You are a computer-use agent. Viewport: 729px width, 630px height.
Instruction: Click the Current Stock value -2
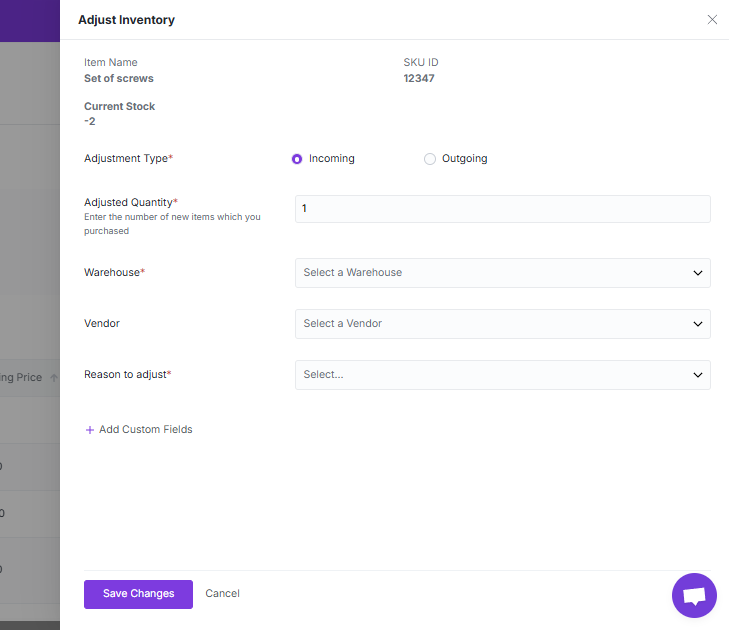(90, 121)
